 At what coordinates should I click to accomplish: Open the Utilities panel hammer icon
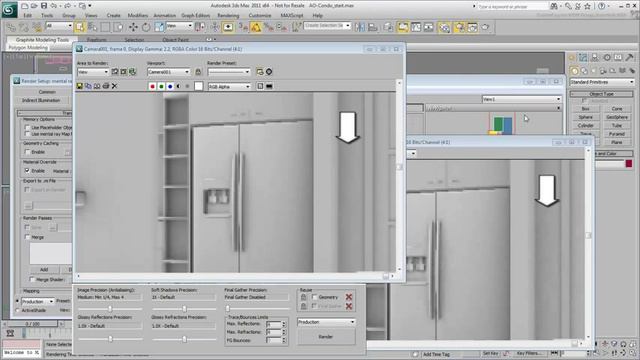629,58
